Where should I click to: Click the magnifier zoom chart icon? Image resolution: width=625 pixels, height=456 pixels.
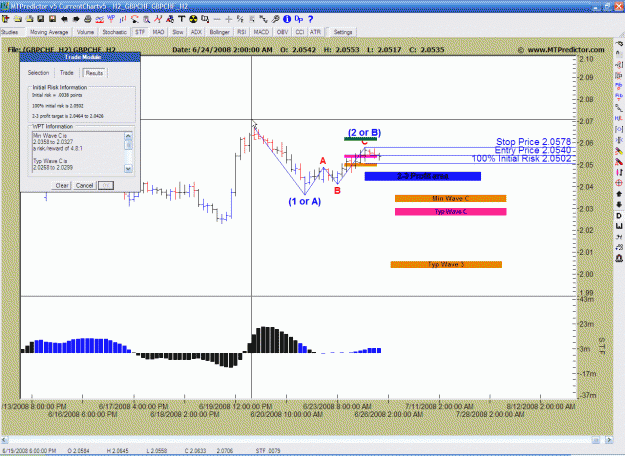pyautogui.click(x=146, y=19)
